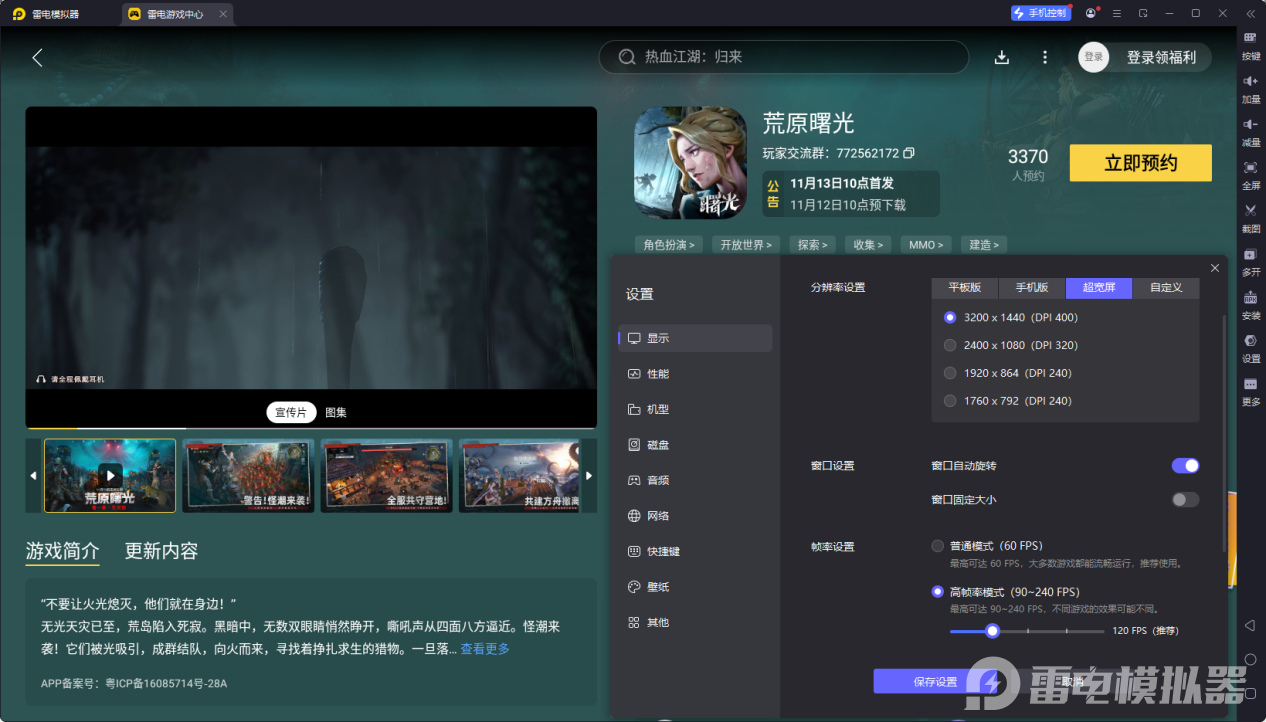Turn on the 窗口固定大小 toggle
The image size is (1266, 722).
[1185, 499]
